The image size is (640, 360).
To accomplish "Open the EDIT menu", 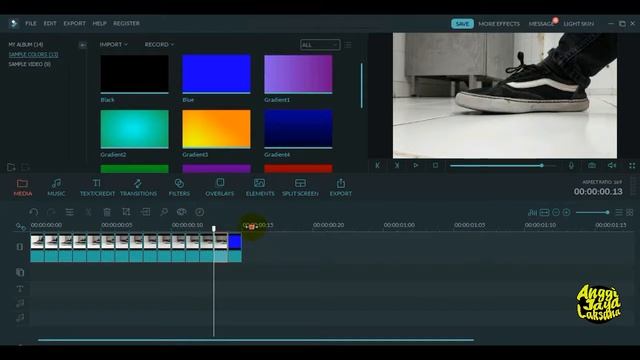I will [x=50, y=24].
